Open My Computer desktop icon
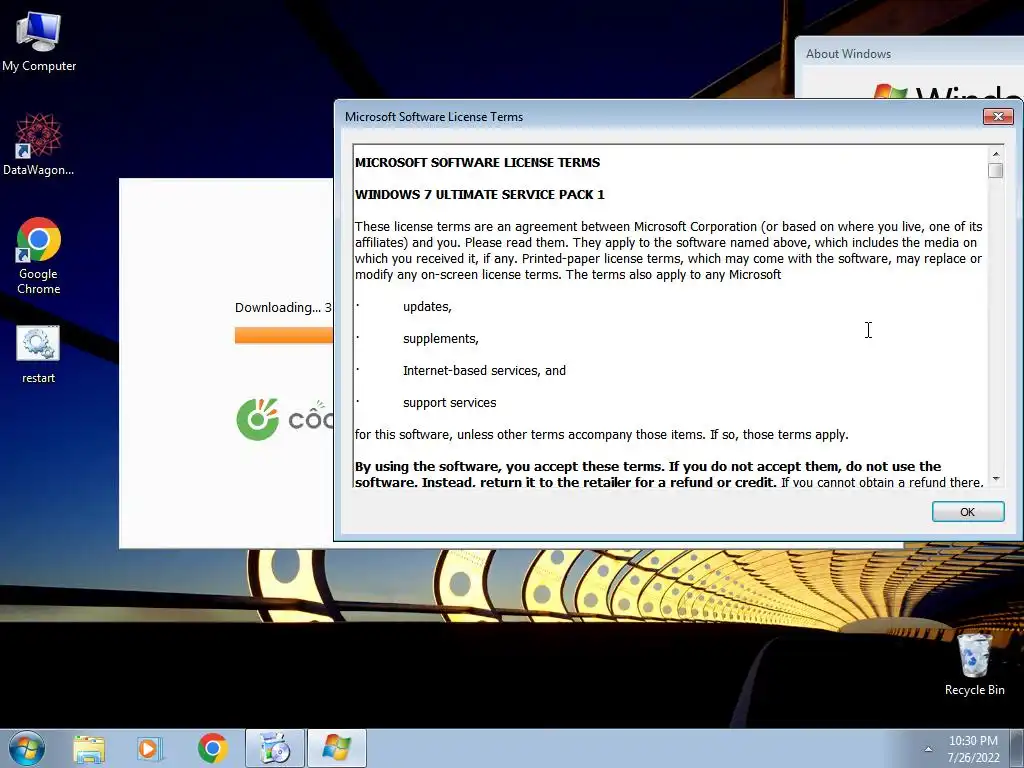This screenshot has width=1024, height=768. pyautogui.click(x=39, y=40)
